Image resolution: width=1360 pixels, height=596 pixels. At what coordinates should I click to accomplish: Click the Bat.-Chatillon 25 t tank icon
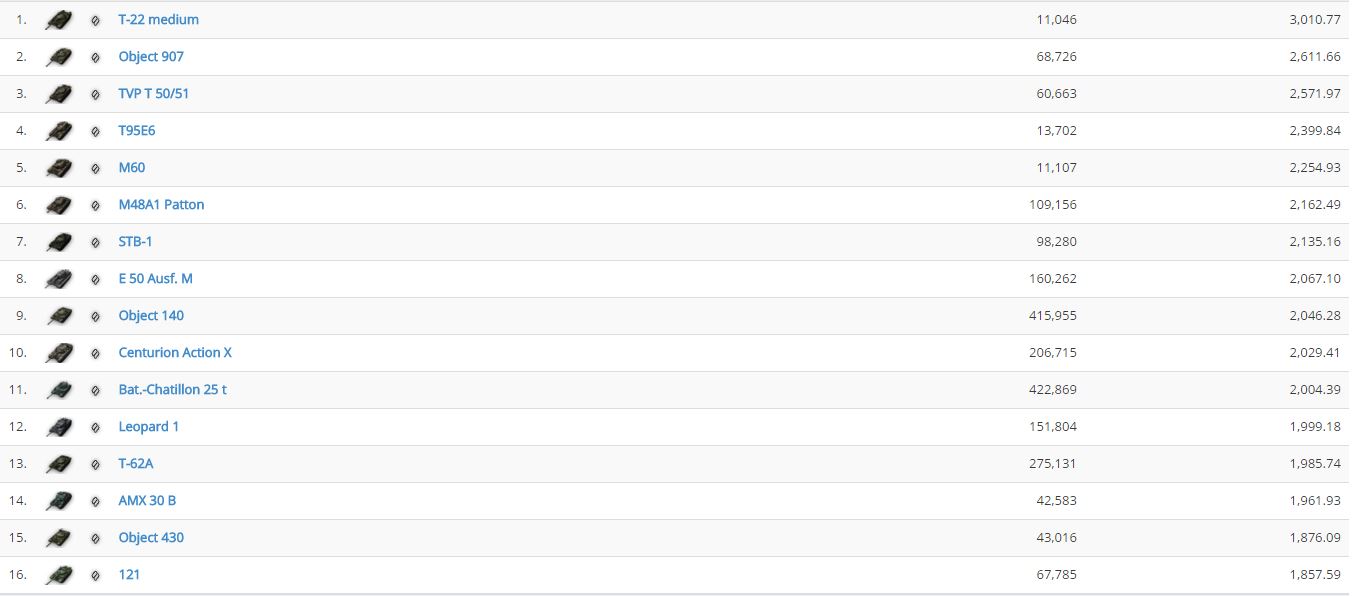[59, 390]
